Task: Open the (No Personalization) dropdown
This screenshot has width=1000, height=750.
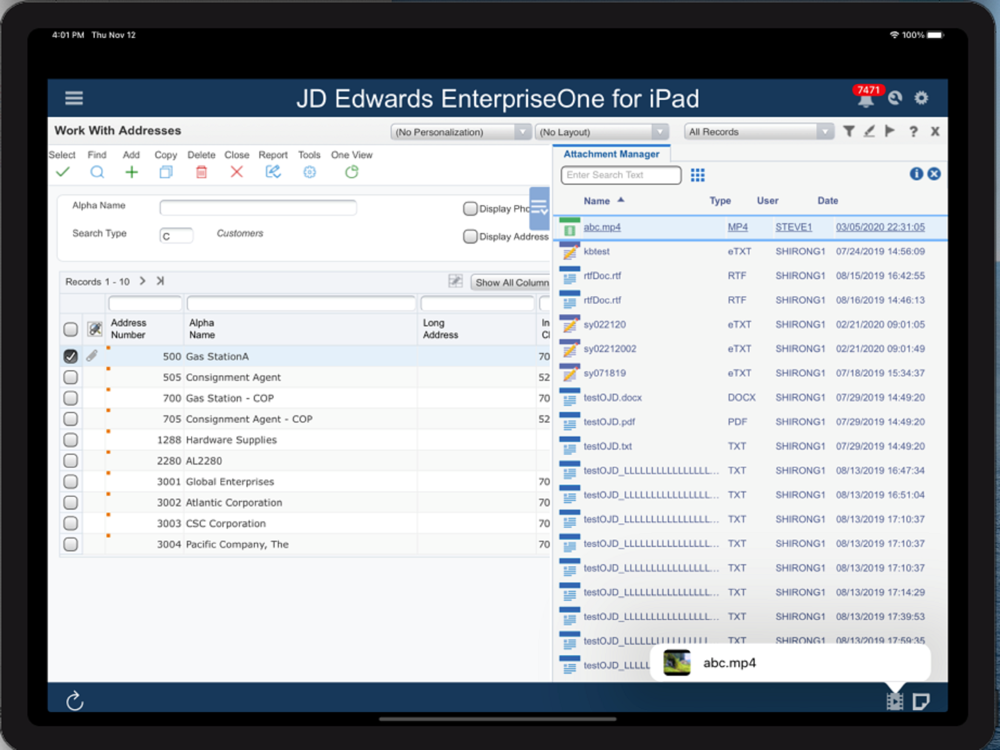Action: tap(461, 132)
